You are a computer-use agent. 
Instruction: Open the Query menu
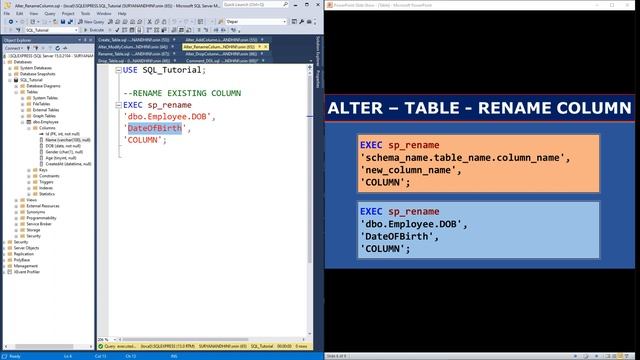[x=50, y=13]
